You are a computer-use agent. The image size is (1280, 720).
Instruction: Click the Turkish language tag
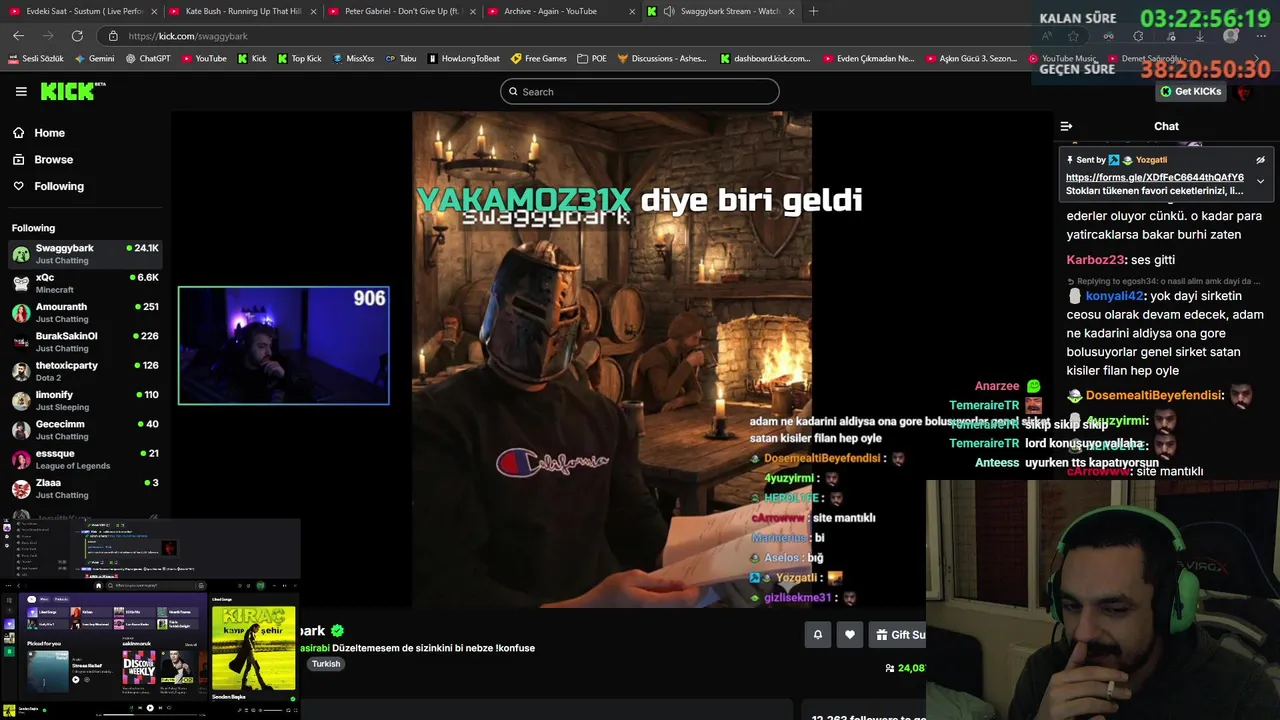[x=326, y=664]
